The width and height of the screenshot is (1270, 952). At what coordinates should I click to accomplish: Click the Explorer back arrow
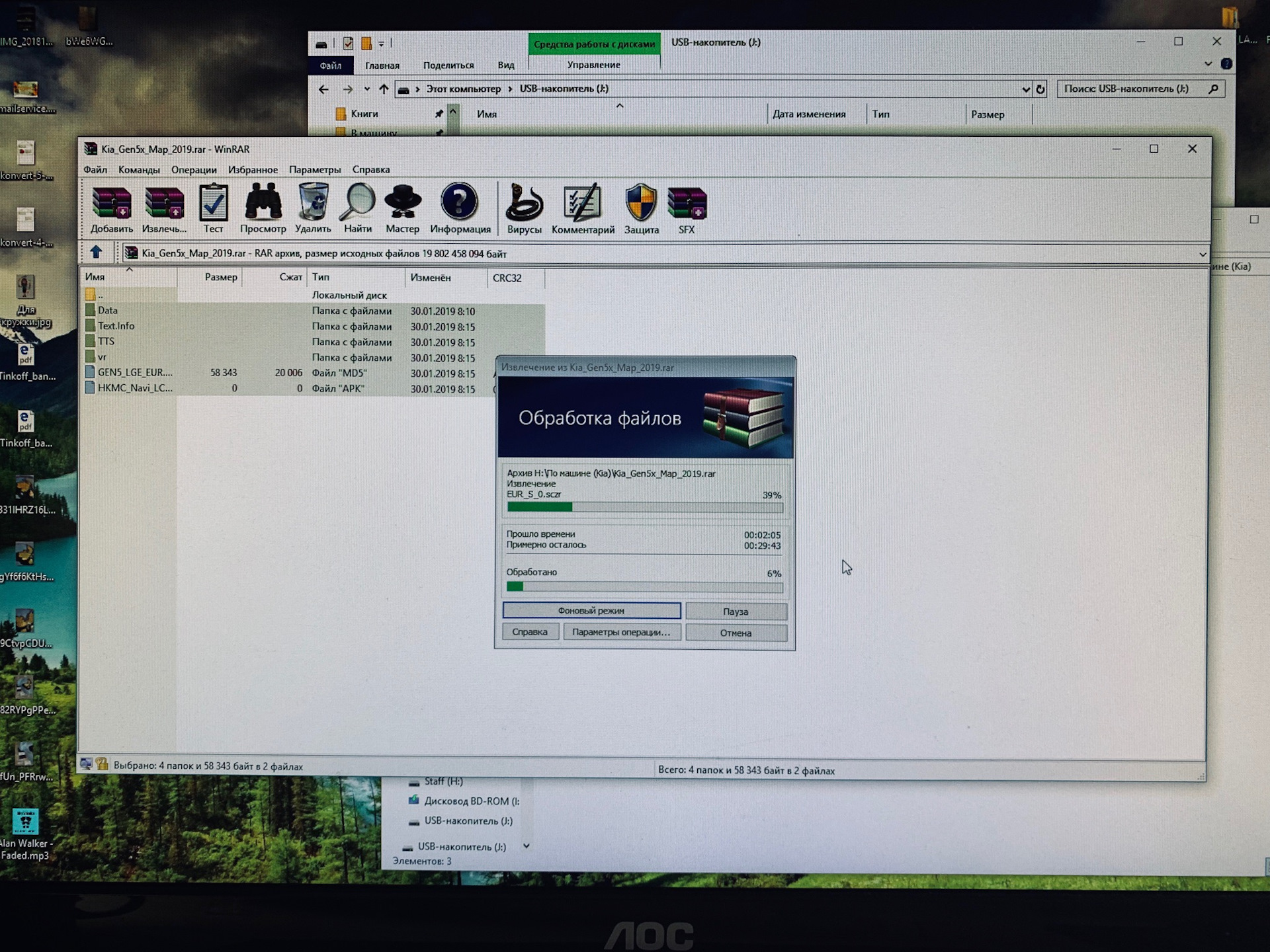click(323, 89)
